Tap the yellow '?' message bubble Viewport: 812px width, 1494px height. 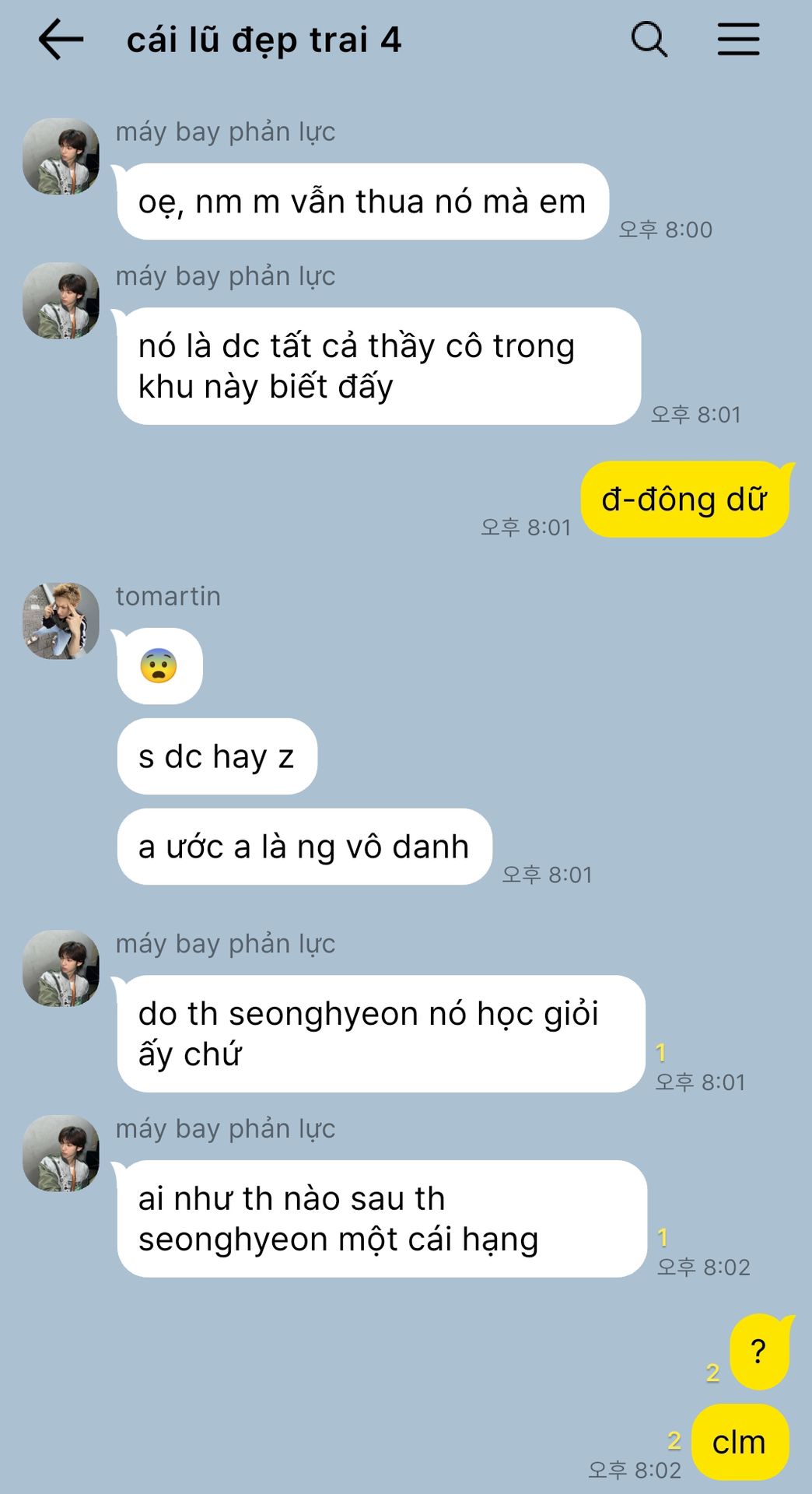tap(759, 1352)
